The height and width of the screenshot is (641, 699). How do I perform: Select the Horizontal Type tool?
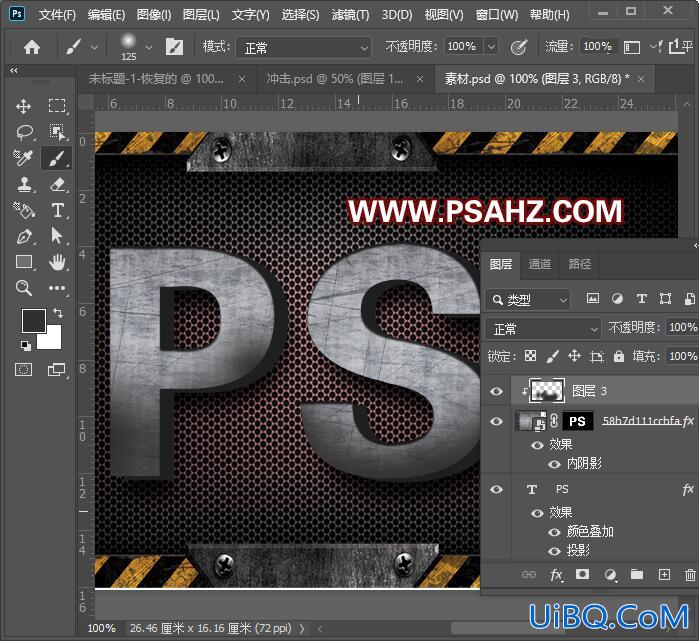point(58,210)
